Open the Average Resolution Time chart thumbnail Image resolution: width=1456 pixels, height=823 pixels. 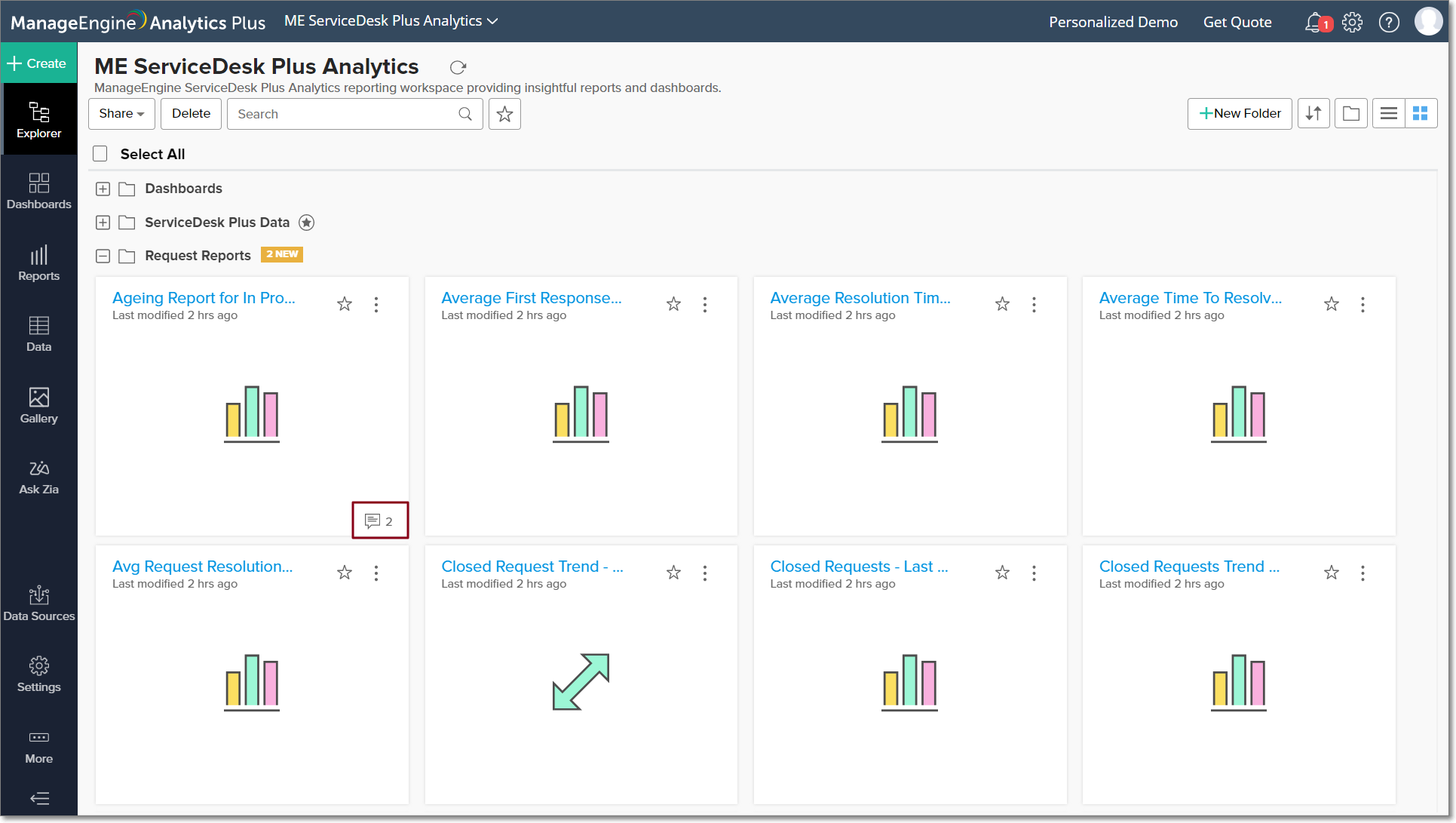coord(909,413)
